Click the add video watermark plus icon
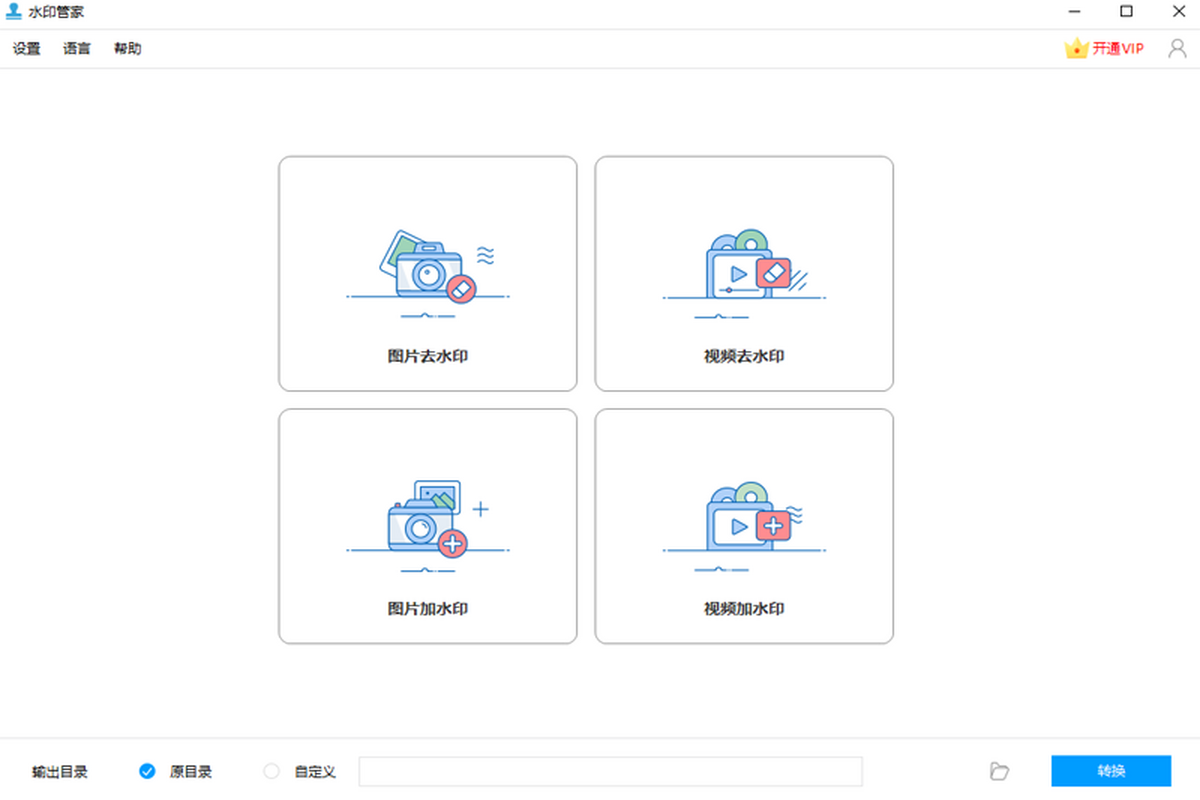 [772, 526]
